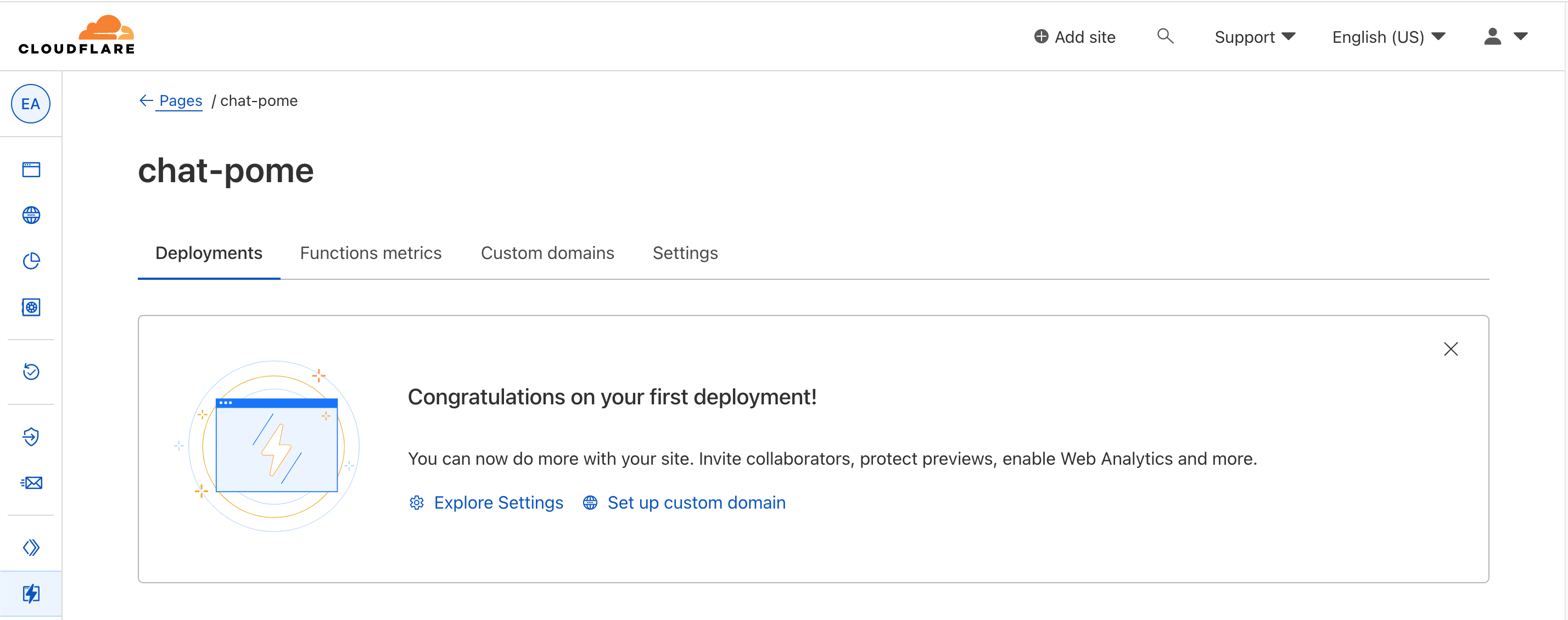
Task: Select the Deployments tab
Action: click(209, 253)
